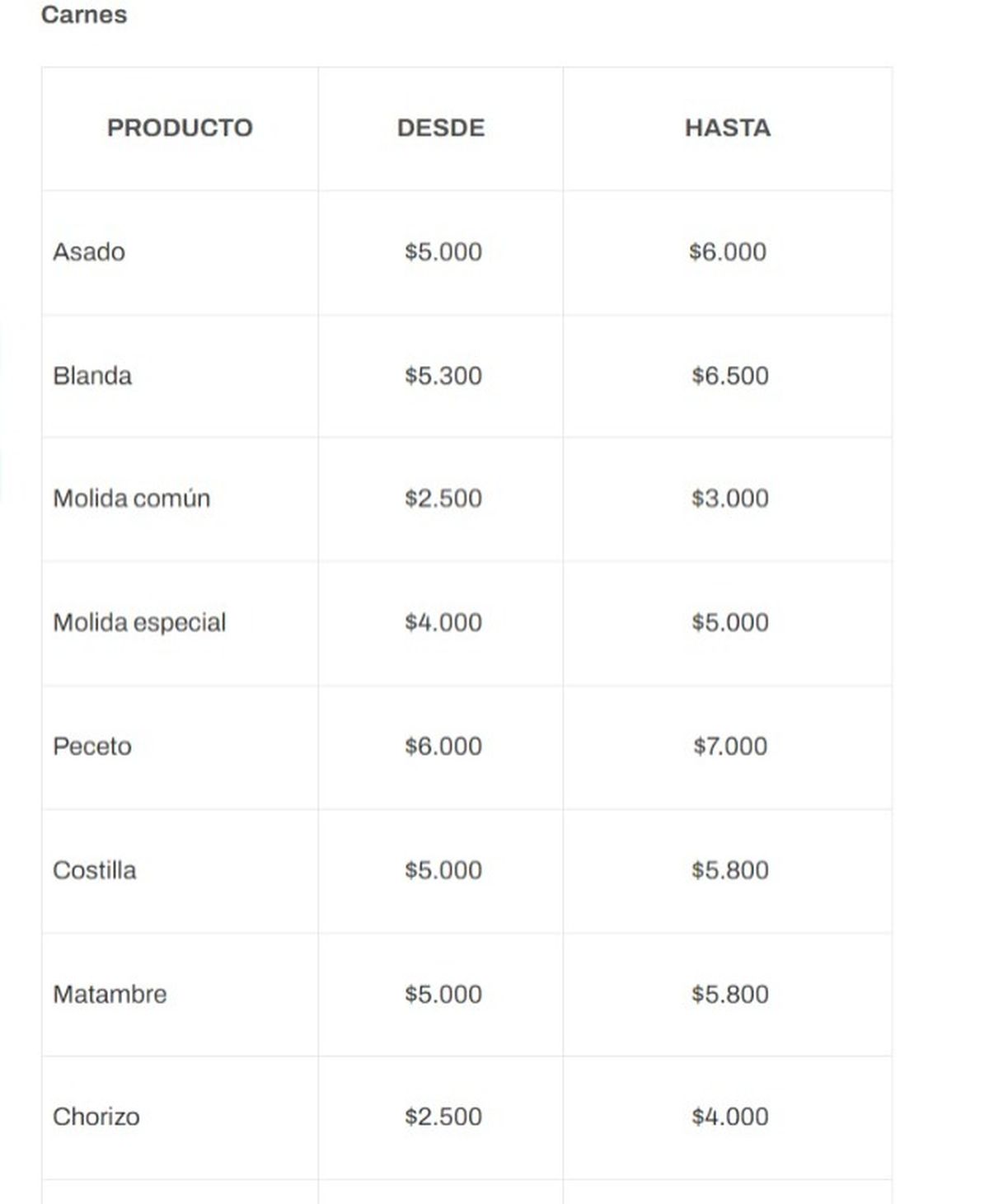The image size is (989, 1204).
Task: Select the Asado product cell
Action: 89,251
